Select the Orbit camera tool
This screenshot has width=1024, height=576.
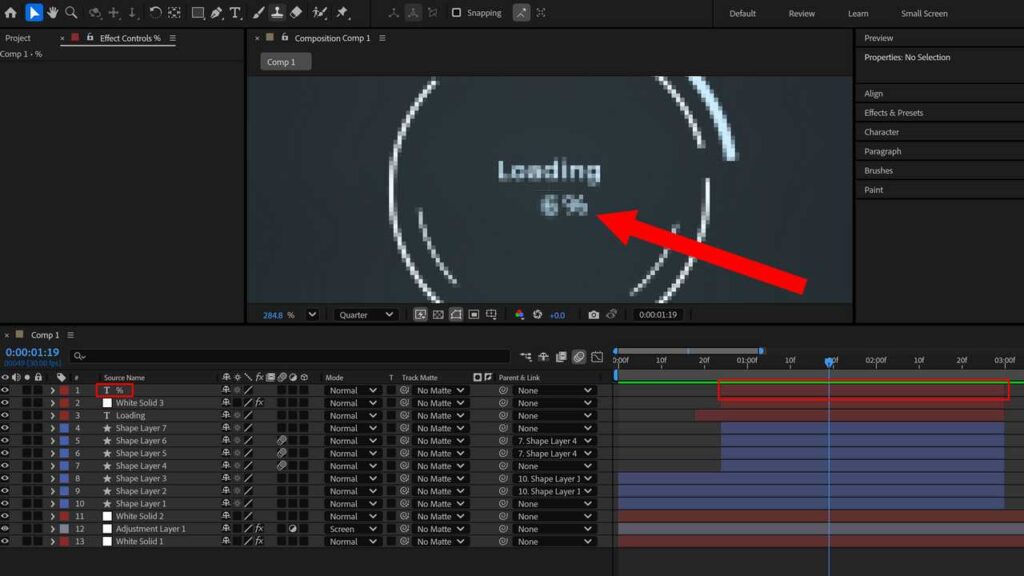coord(95,12)
